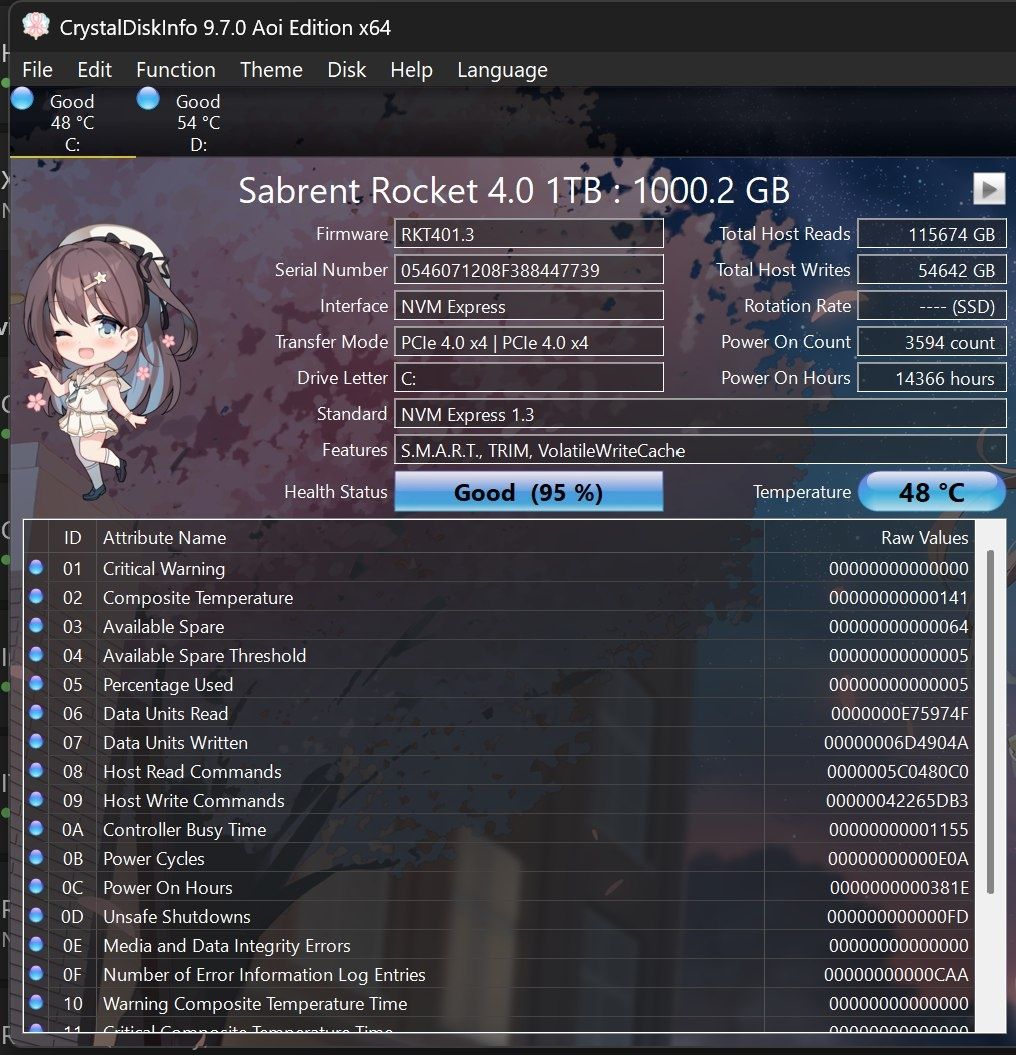This screenshot has width=1016, height=1055.
Task: Click the ID column header
Action: [x=73, y=538]
